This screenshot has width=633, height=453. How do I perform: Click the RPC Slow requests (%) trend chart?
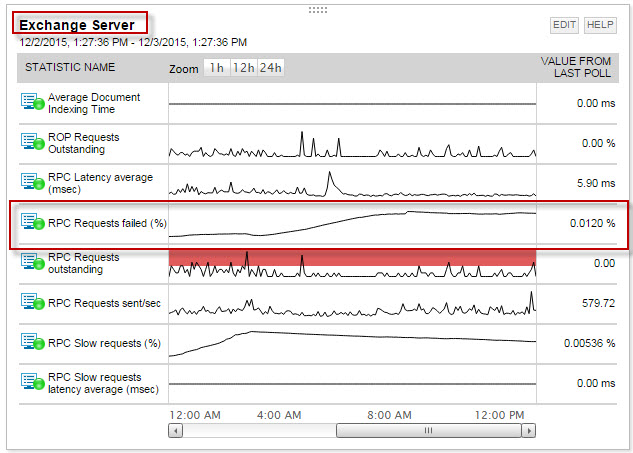tap(352, 344)
